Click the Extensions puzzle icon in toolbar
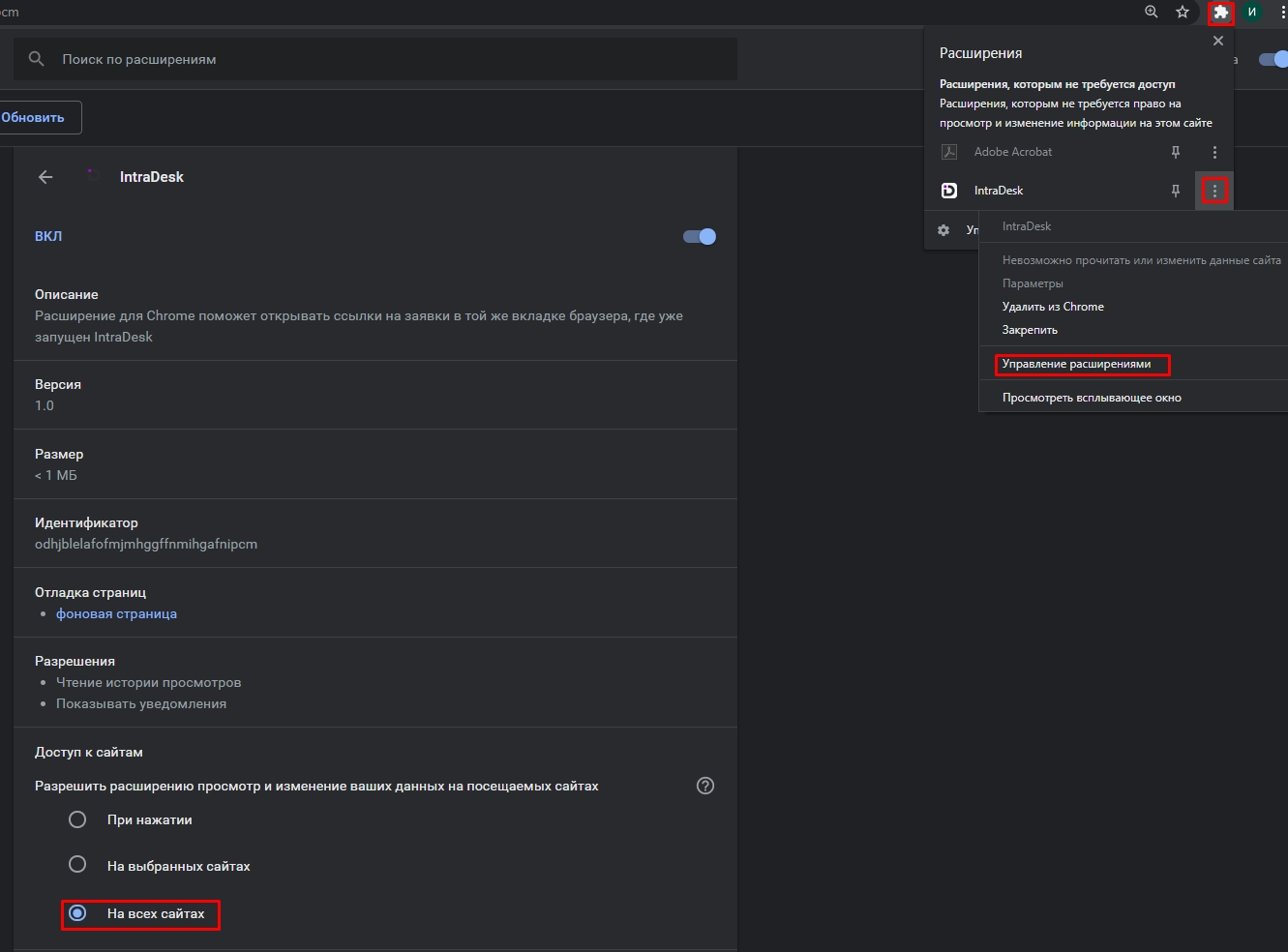The height and width of the screenshot is (952, 1288). click(x=1221, y=13)
